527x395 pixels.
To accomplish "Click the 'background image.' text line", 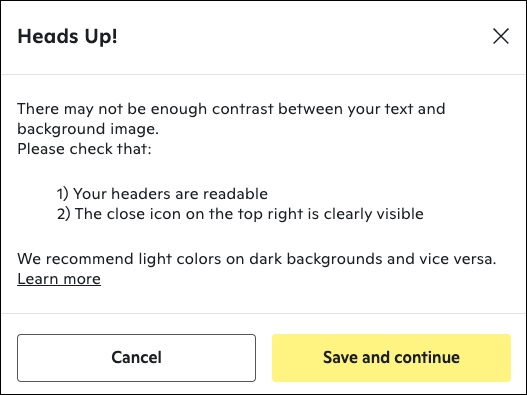I will 88,129.
